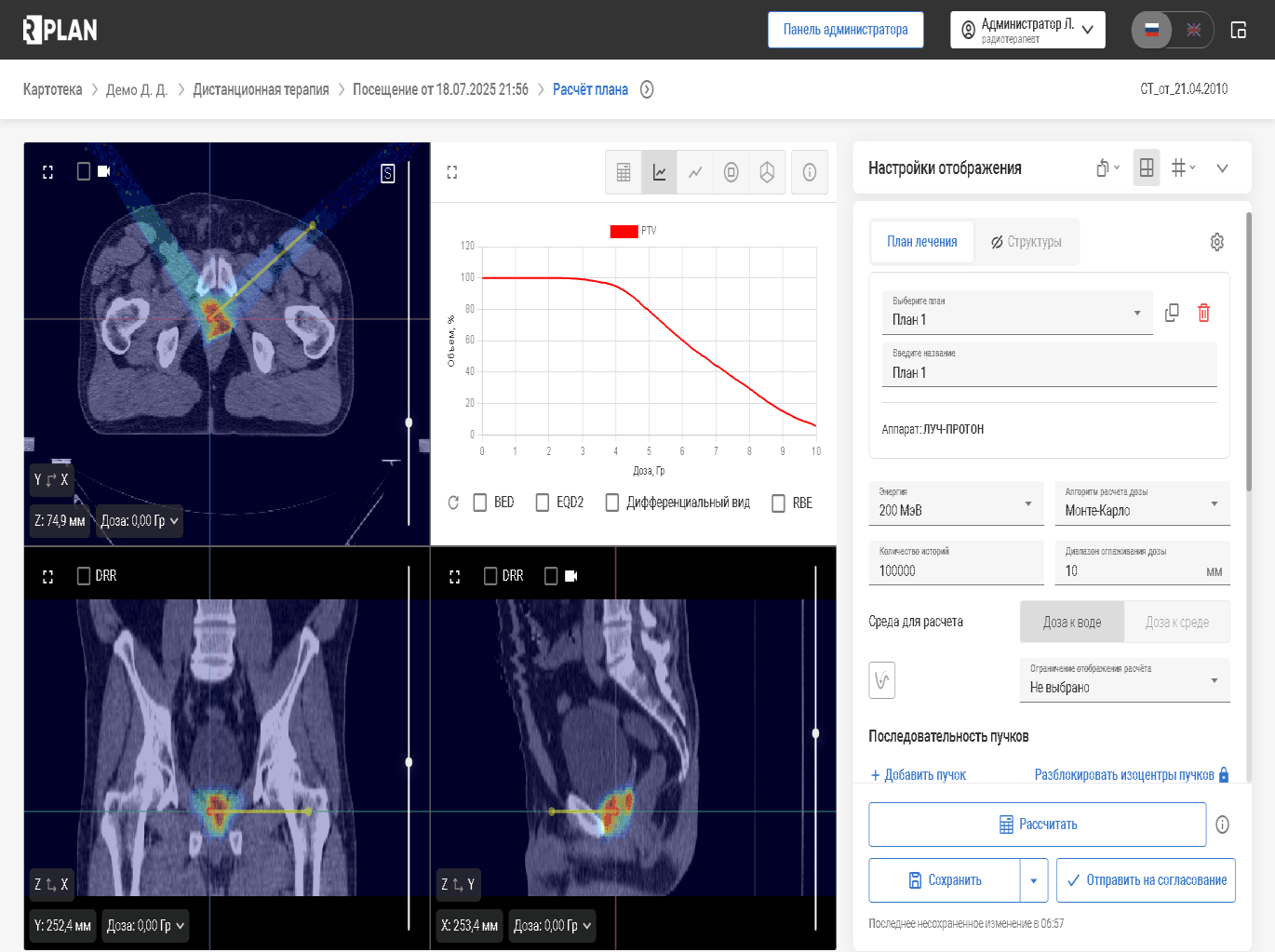1275x952 pixels.
Task: Select the DVH line chart icon
Action: click(659, 172)
